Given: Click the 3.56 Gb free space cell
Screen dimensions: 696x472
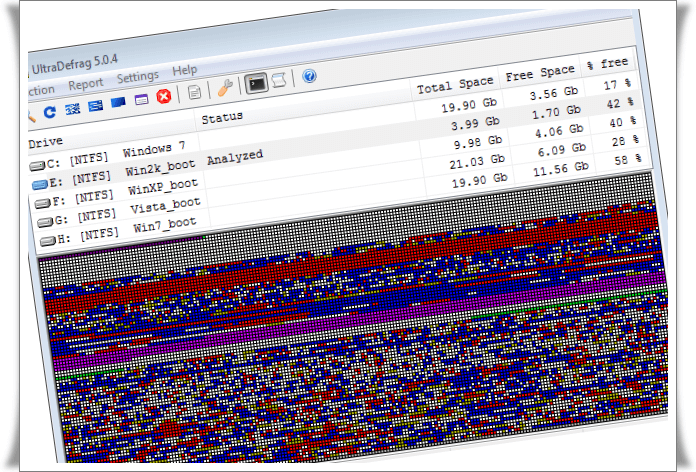Looking at the screenshot, I should pos(554,93).
